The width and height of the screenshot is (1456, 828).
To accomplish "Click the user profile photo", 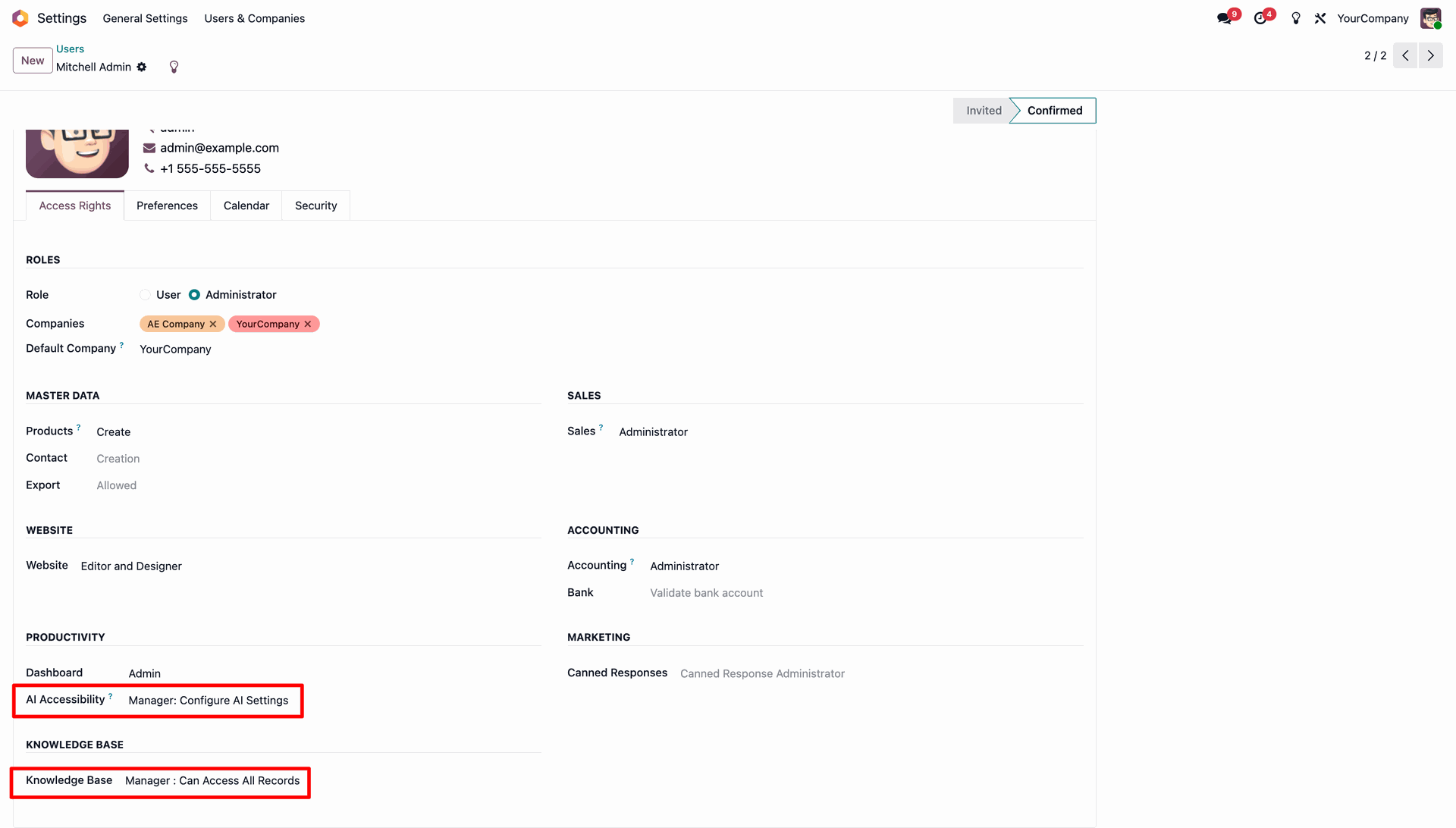I will (77, 153).
